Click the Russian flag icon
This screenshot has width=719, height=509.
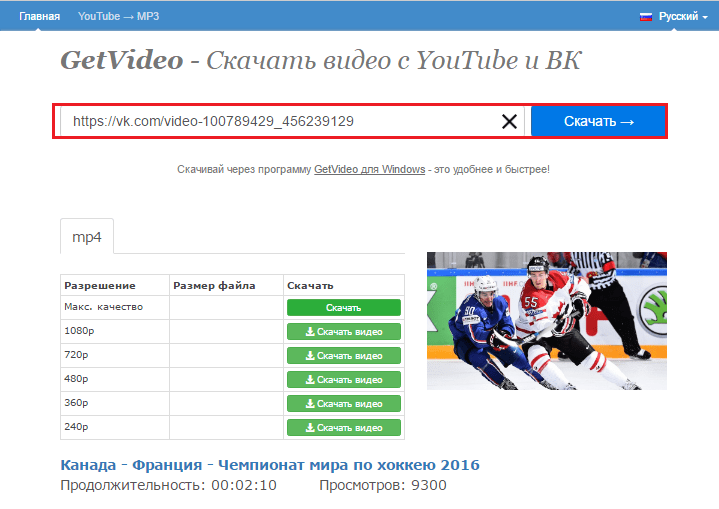(x=646, y=17)
